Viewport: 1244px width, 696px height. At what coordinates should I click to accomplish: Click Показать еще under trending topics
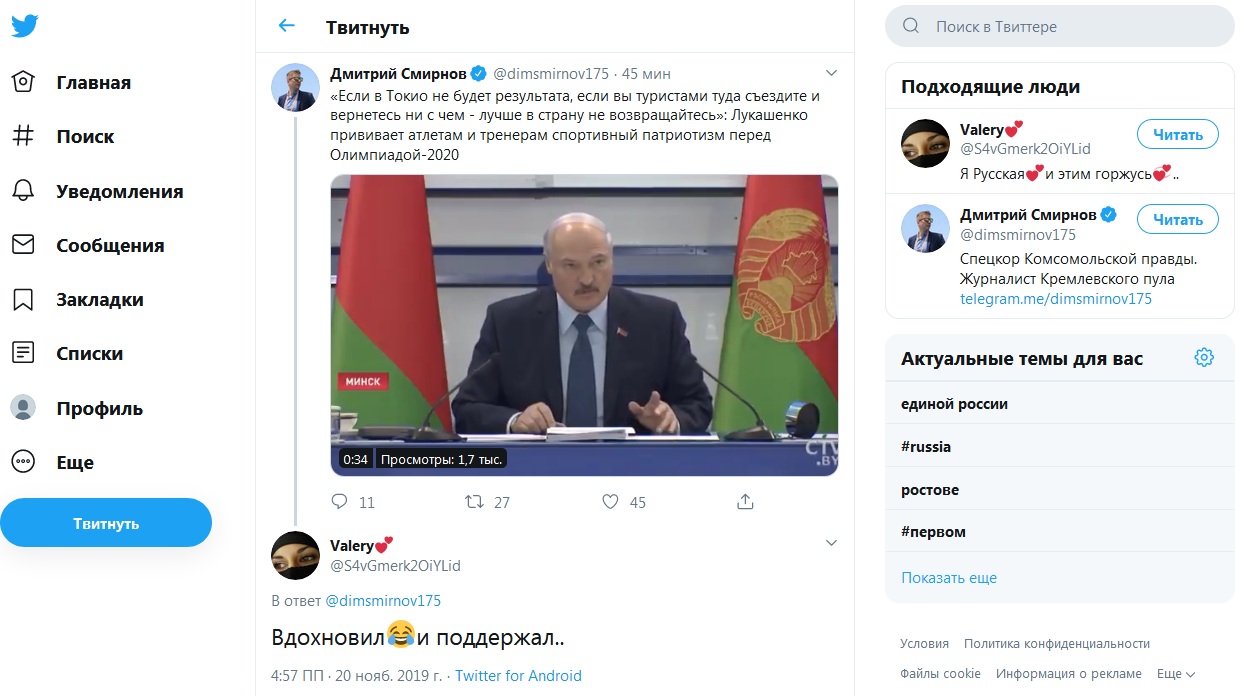[949, 578]
